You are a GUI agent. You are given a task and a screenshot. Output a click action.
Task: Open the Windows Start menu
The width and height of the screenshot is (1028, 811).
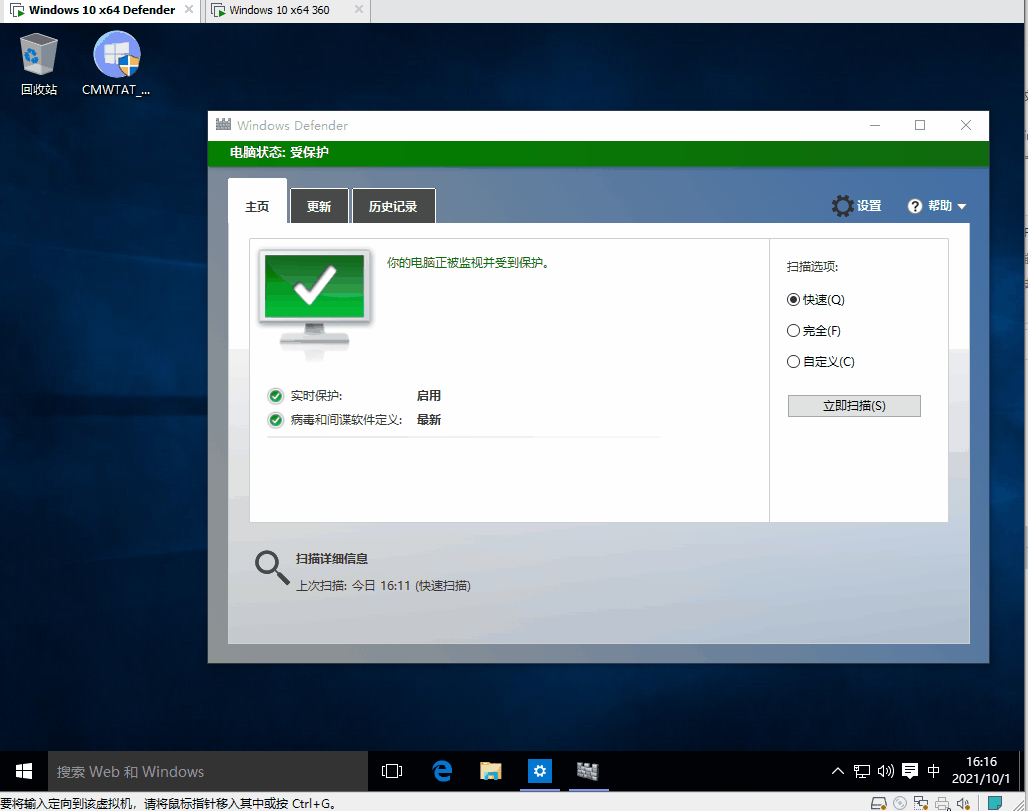24,771
